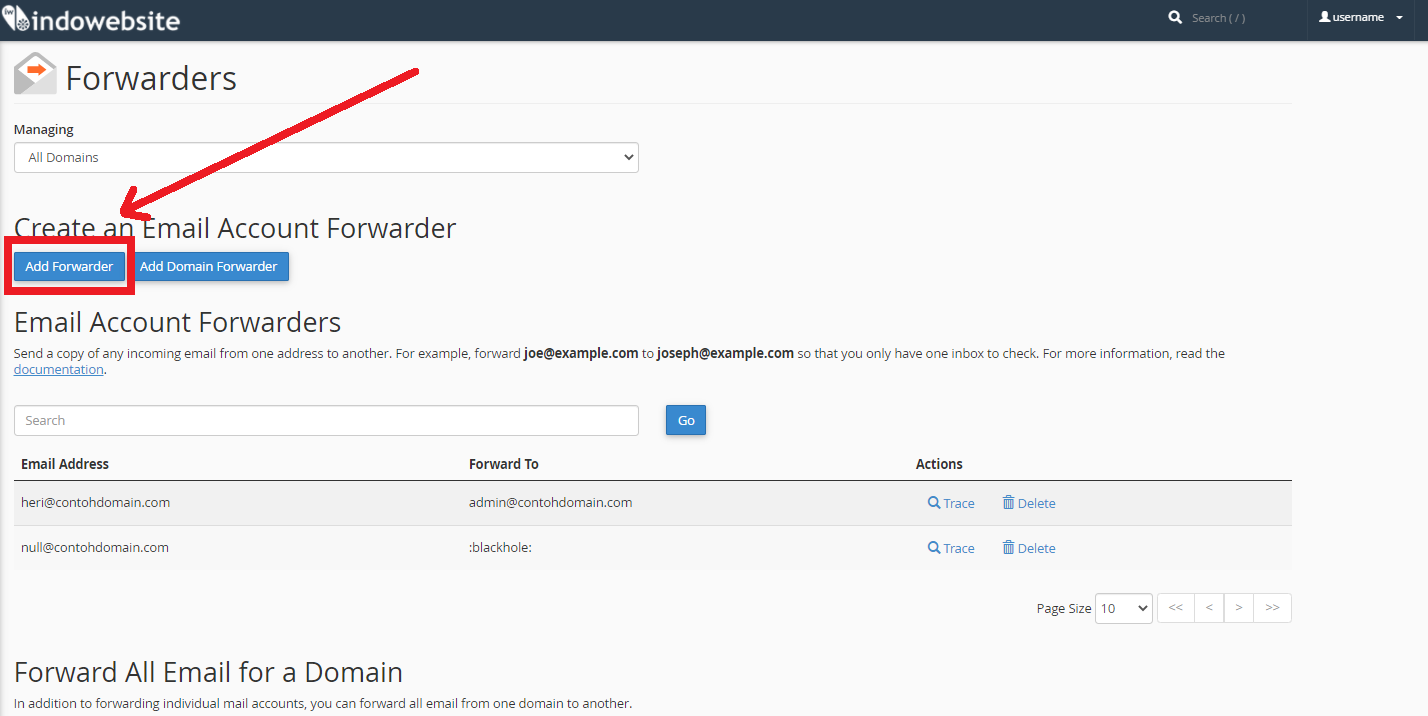
Task: Click the Add Forwarder button
Action: pos(69,266)
